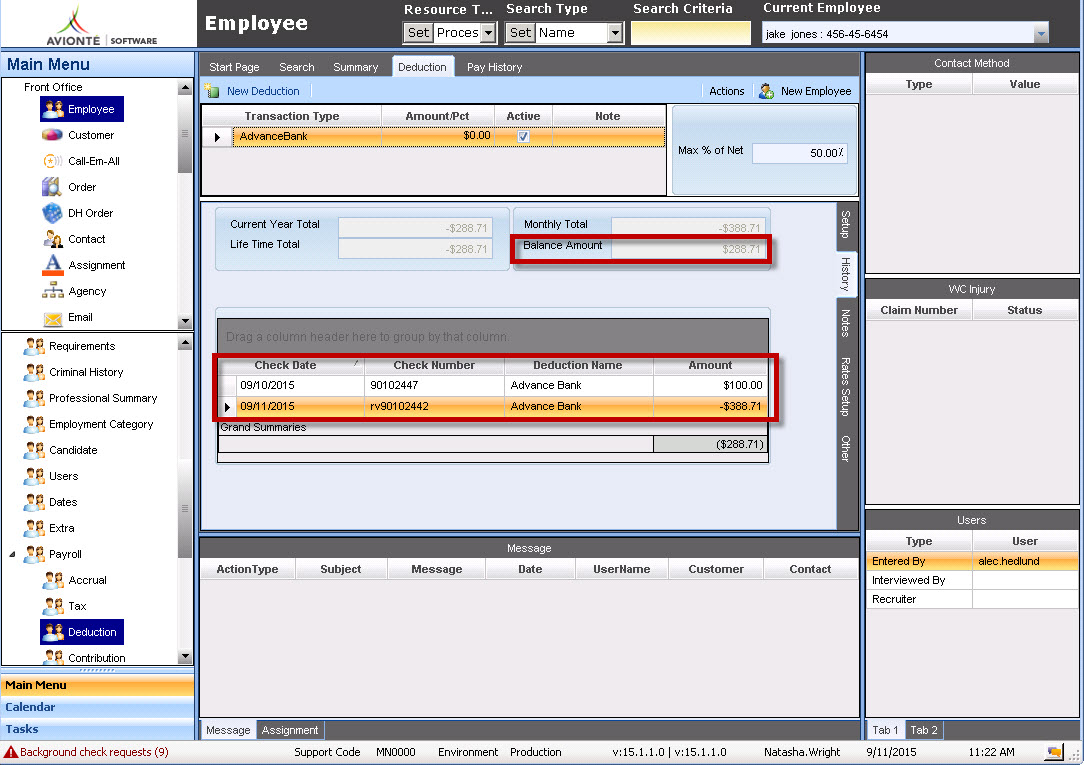This screenshot has width=1084, height=765.
Task: Switch to Tab 2 in right panel
Action: click(x=924, y=730)
